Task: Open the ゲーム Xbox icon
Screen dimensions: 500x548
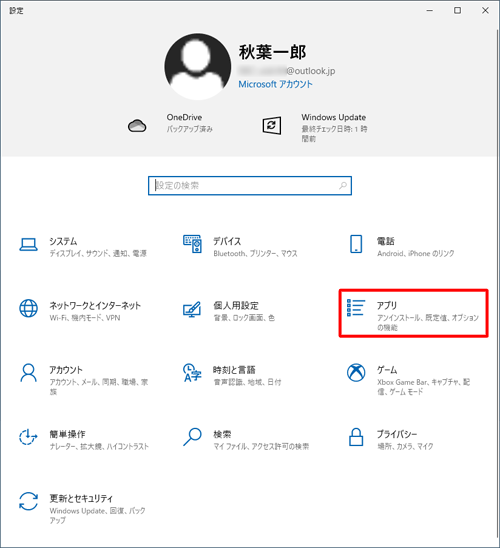Action: point(356,373)
